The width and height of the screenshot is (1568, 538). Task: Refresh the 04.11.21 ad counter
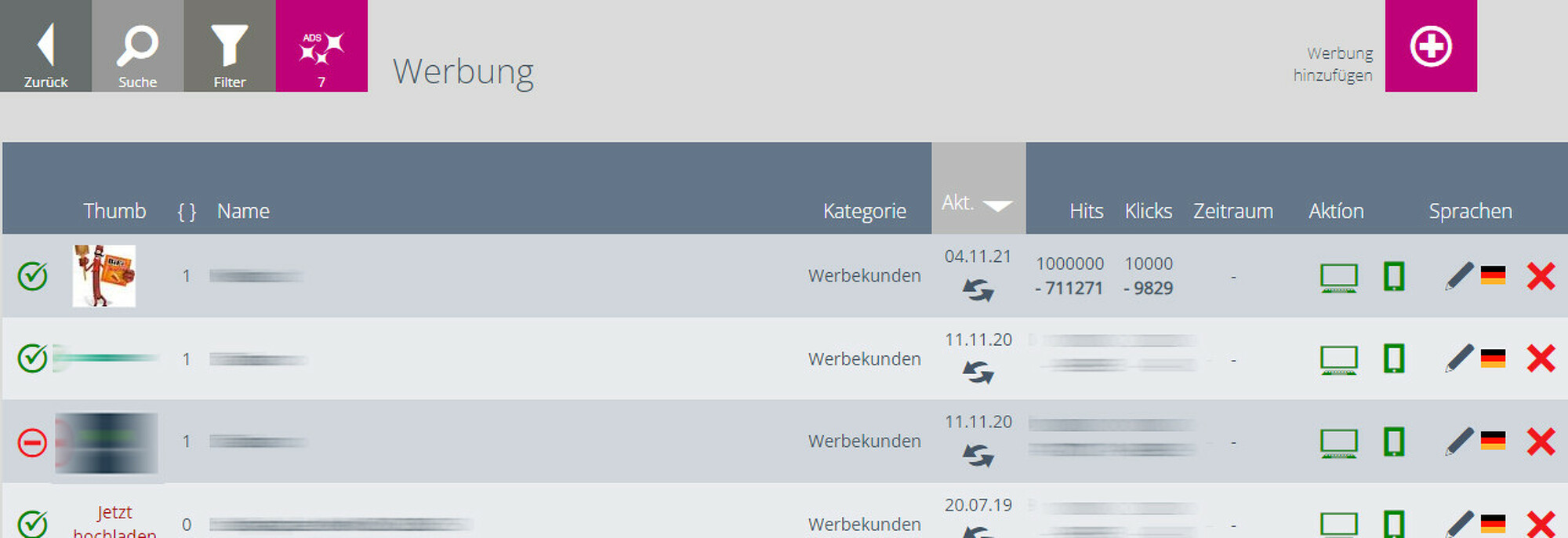click(978, 290)
